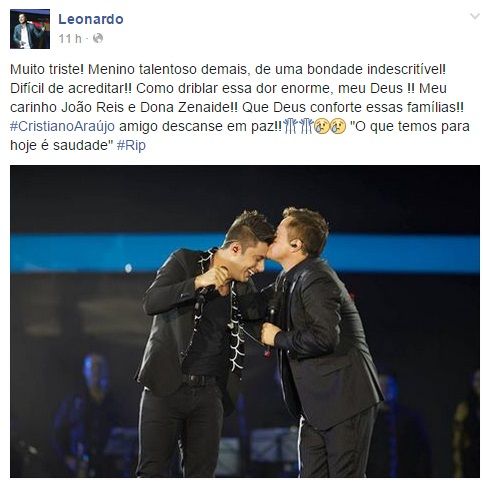
Task: Open Leonardo's profile picture thumbnail
Action: (30, 29)
